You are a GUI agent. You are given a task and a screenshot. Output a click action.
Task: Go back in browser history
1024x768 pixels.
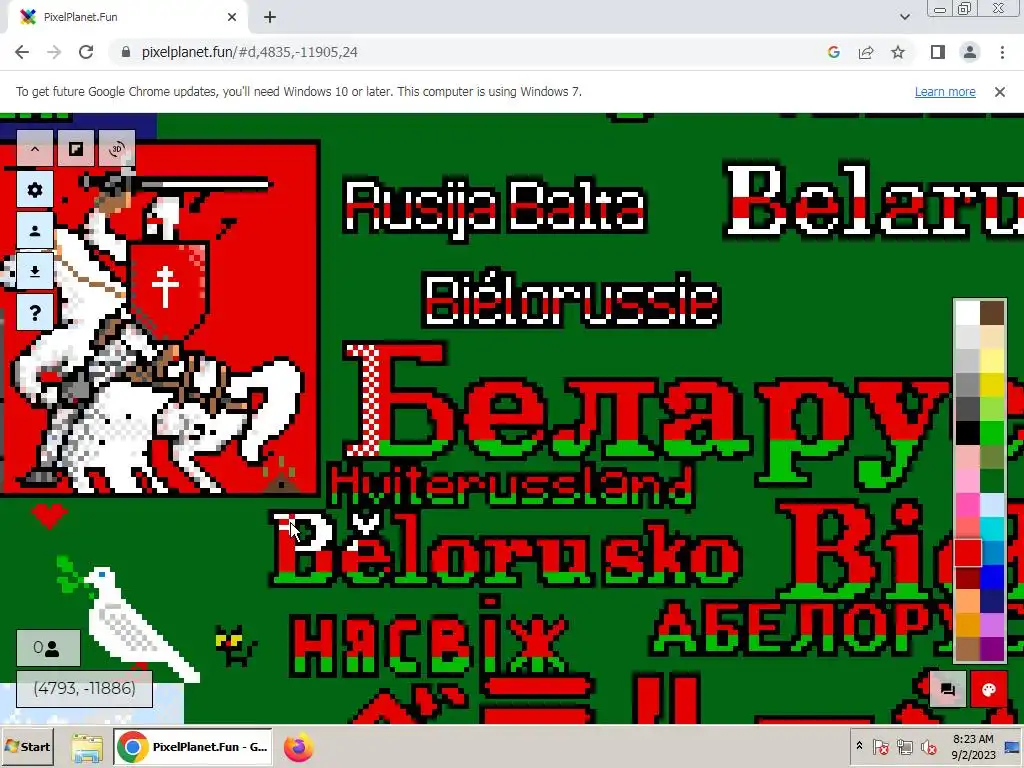click(22, 52)
